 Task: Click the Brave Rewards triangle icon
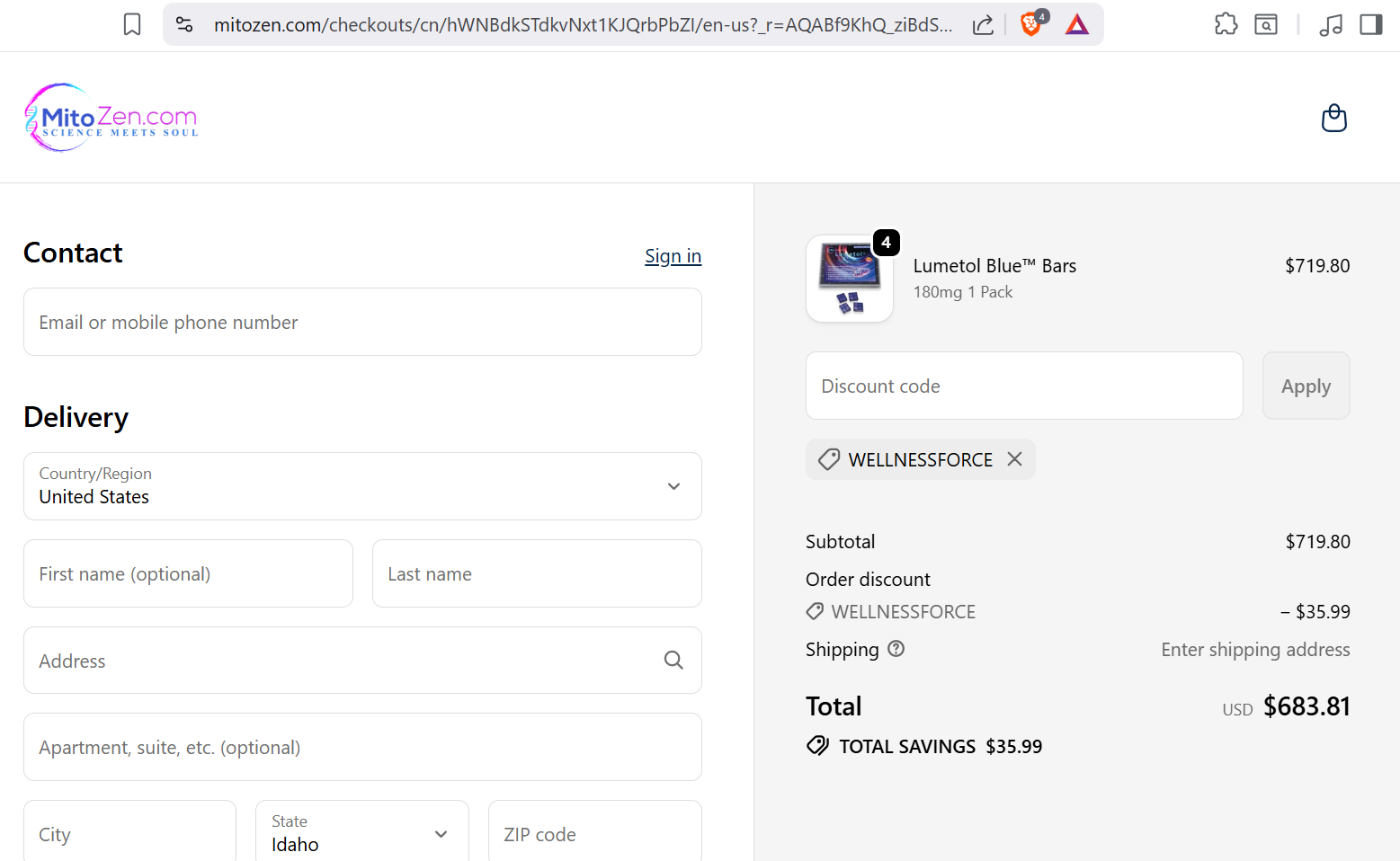click(x=1076, y=24)
